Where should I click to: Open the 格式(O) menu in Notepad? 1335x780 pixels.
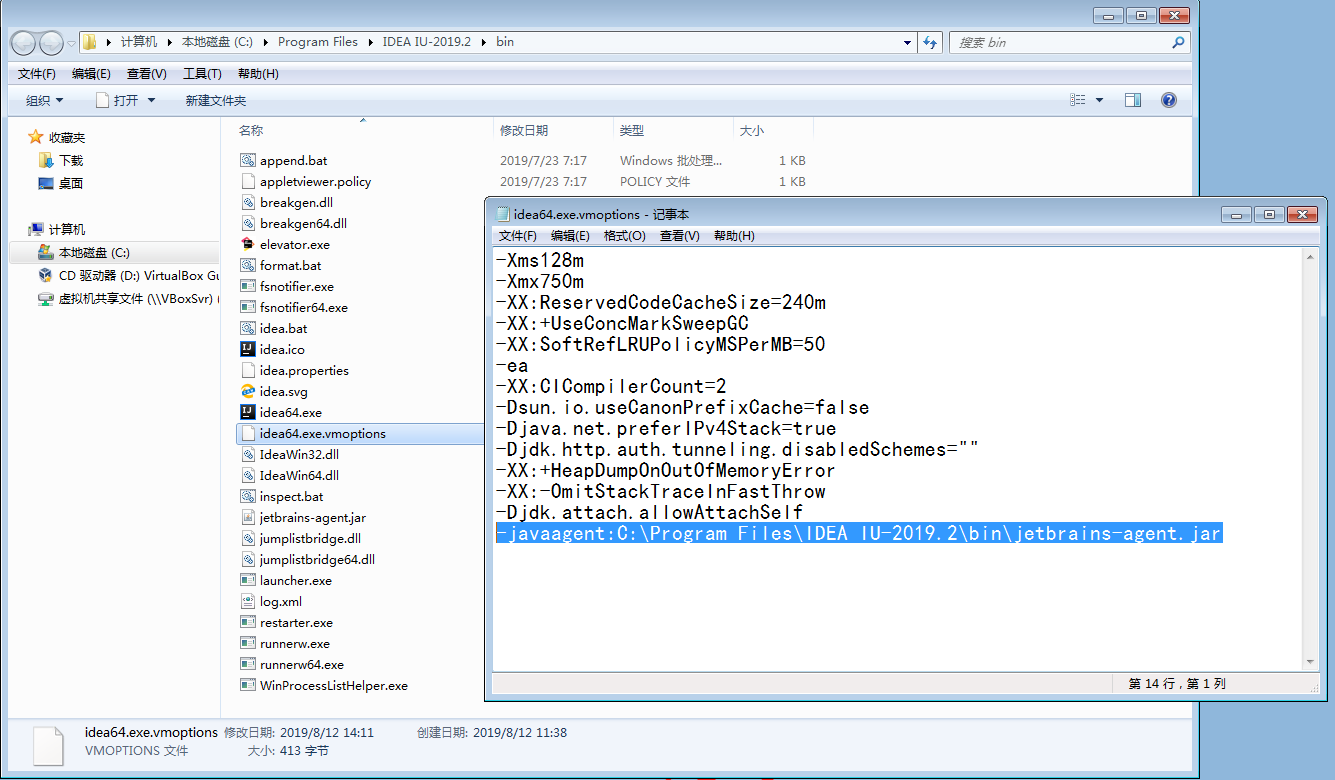point(625,236)
